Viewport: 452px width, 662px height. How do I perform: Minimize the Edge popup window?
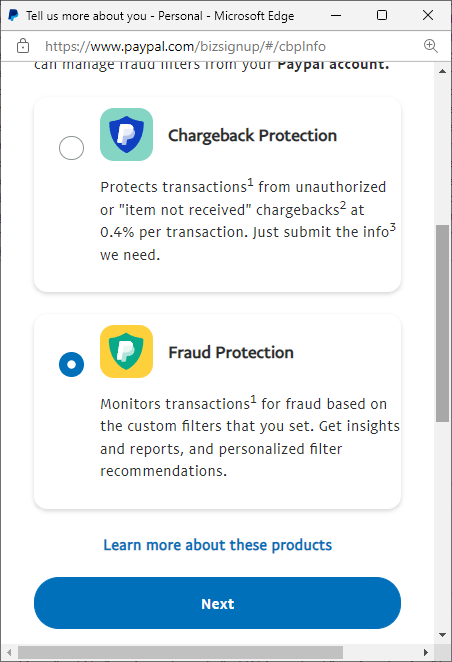coord(336,15)
